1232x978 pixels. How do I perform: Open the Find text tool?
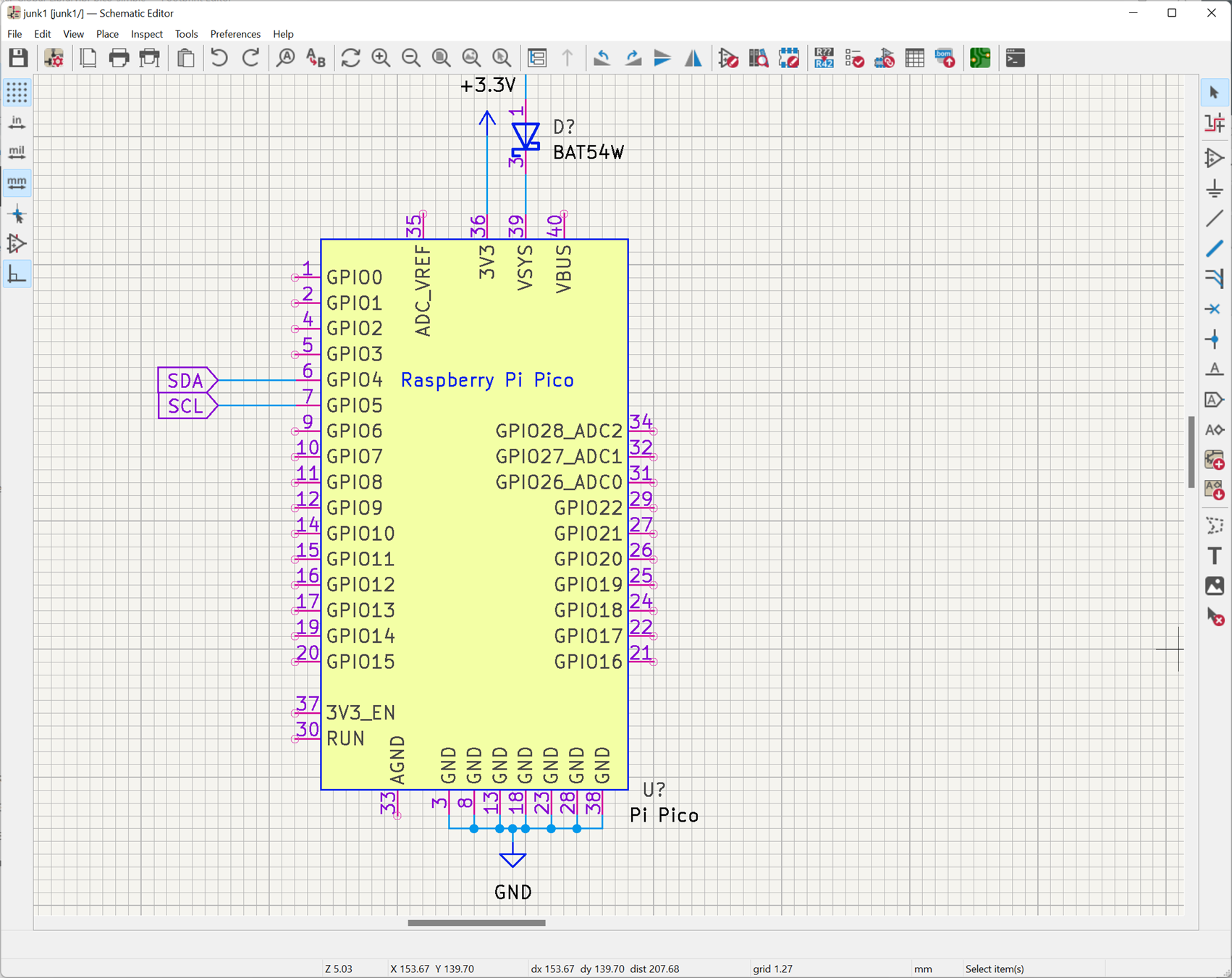tap(286, 58)
